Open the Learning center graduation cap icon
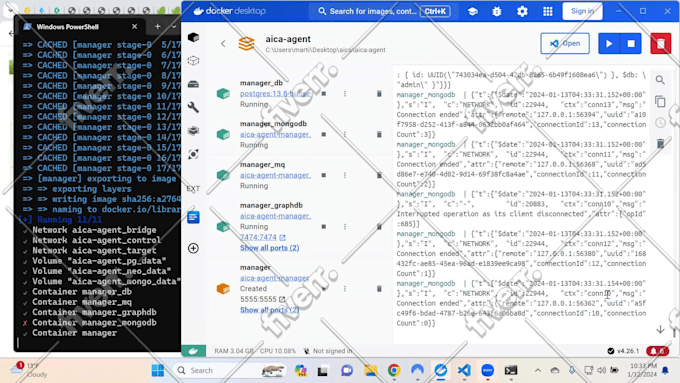The width and height of the screenshot is (680, 383). point(473,11)
